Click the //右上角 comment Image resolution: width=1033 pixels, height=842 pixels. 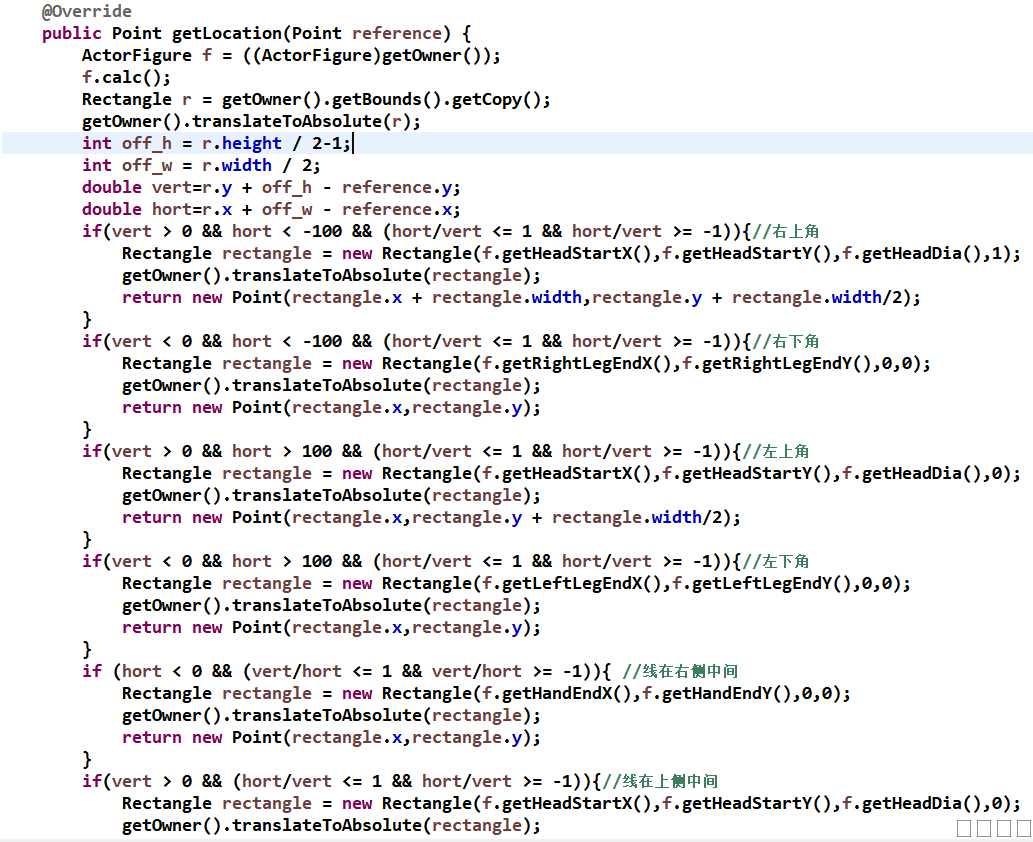(x=786, y=232)
